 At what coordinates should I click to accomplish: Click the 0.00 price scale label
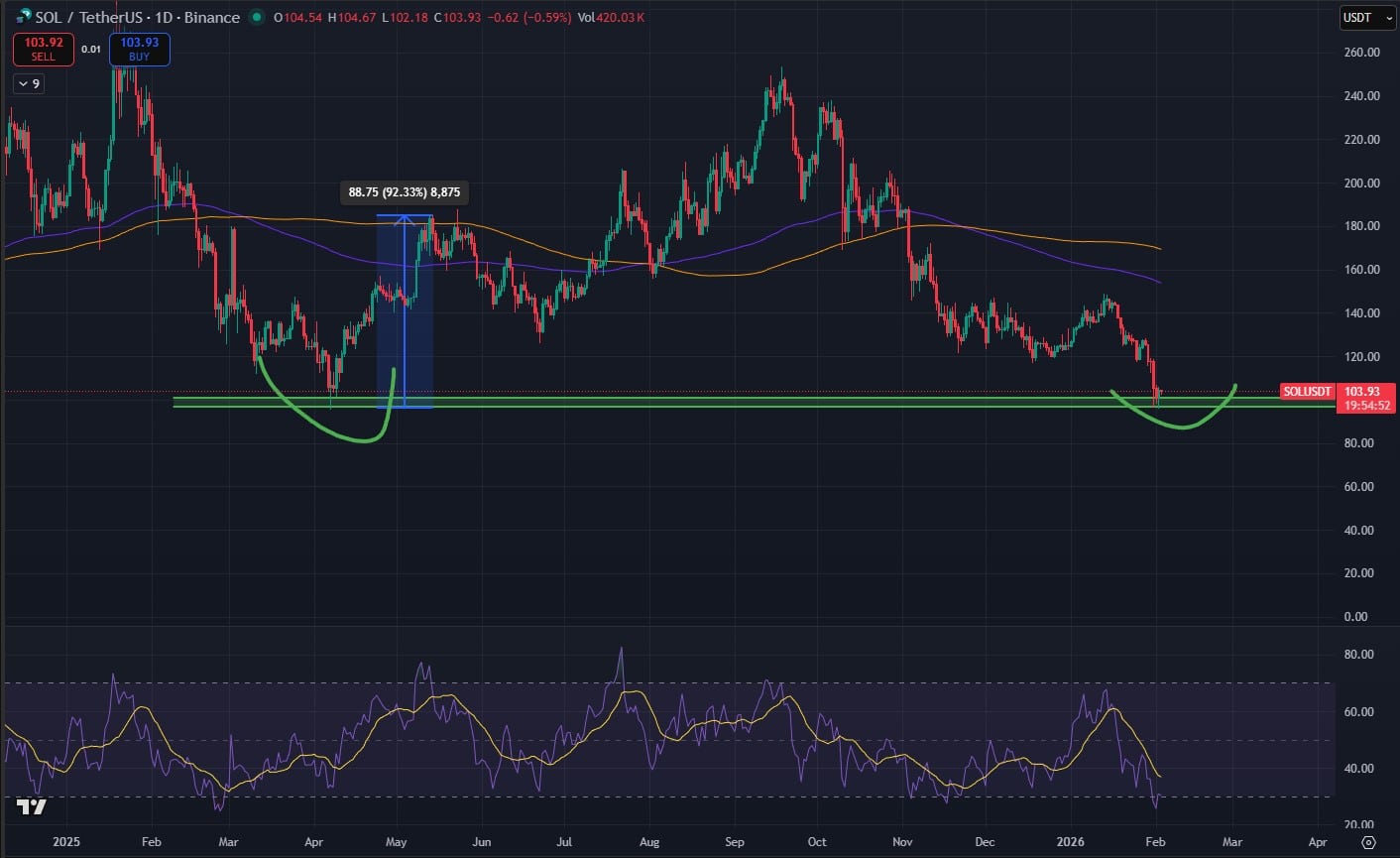coord(1355,617)
